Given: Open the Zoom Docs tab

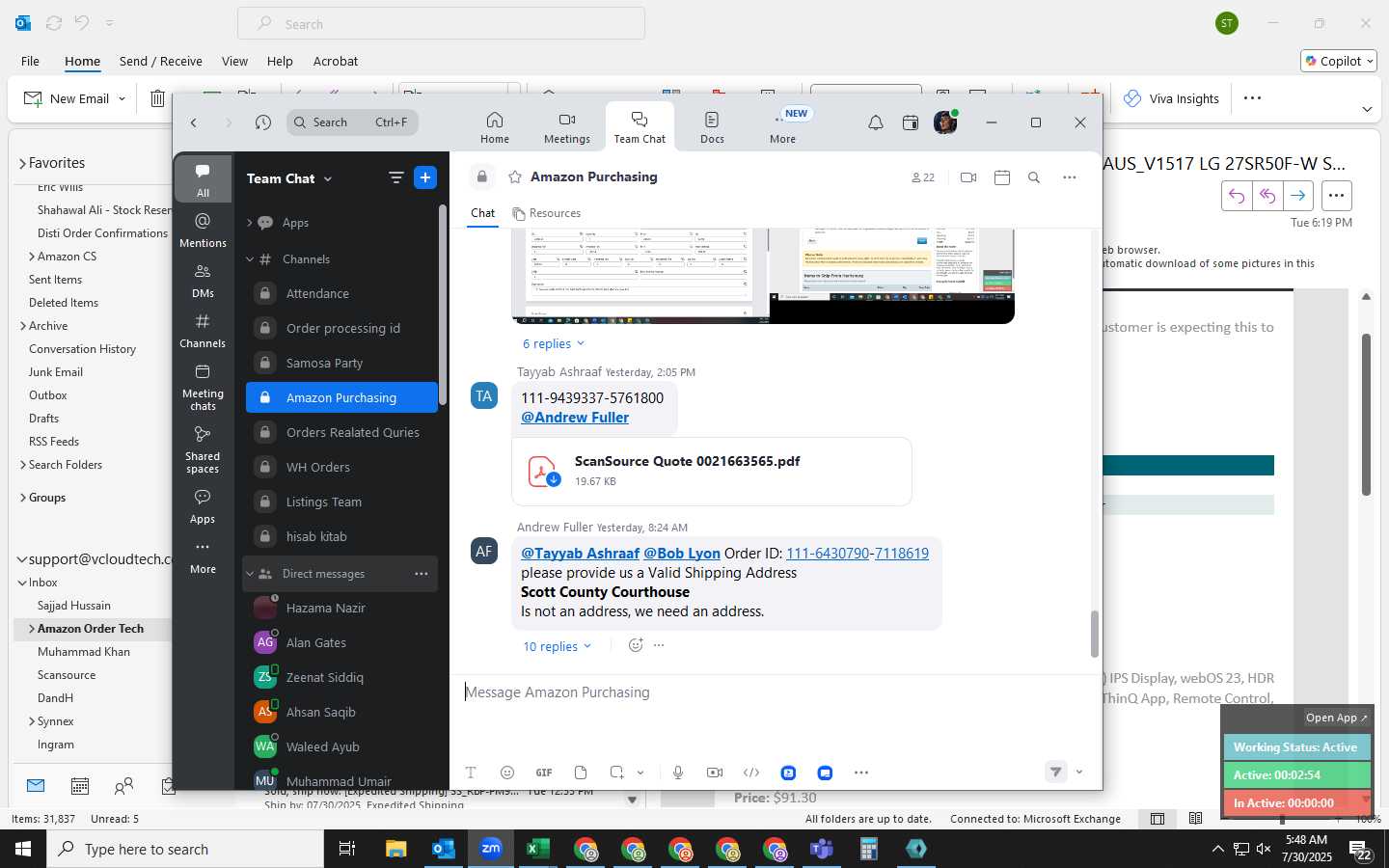Looking at the screenshot, I should pyautogui.click(x=712, y=127).
